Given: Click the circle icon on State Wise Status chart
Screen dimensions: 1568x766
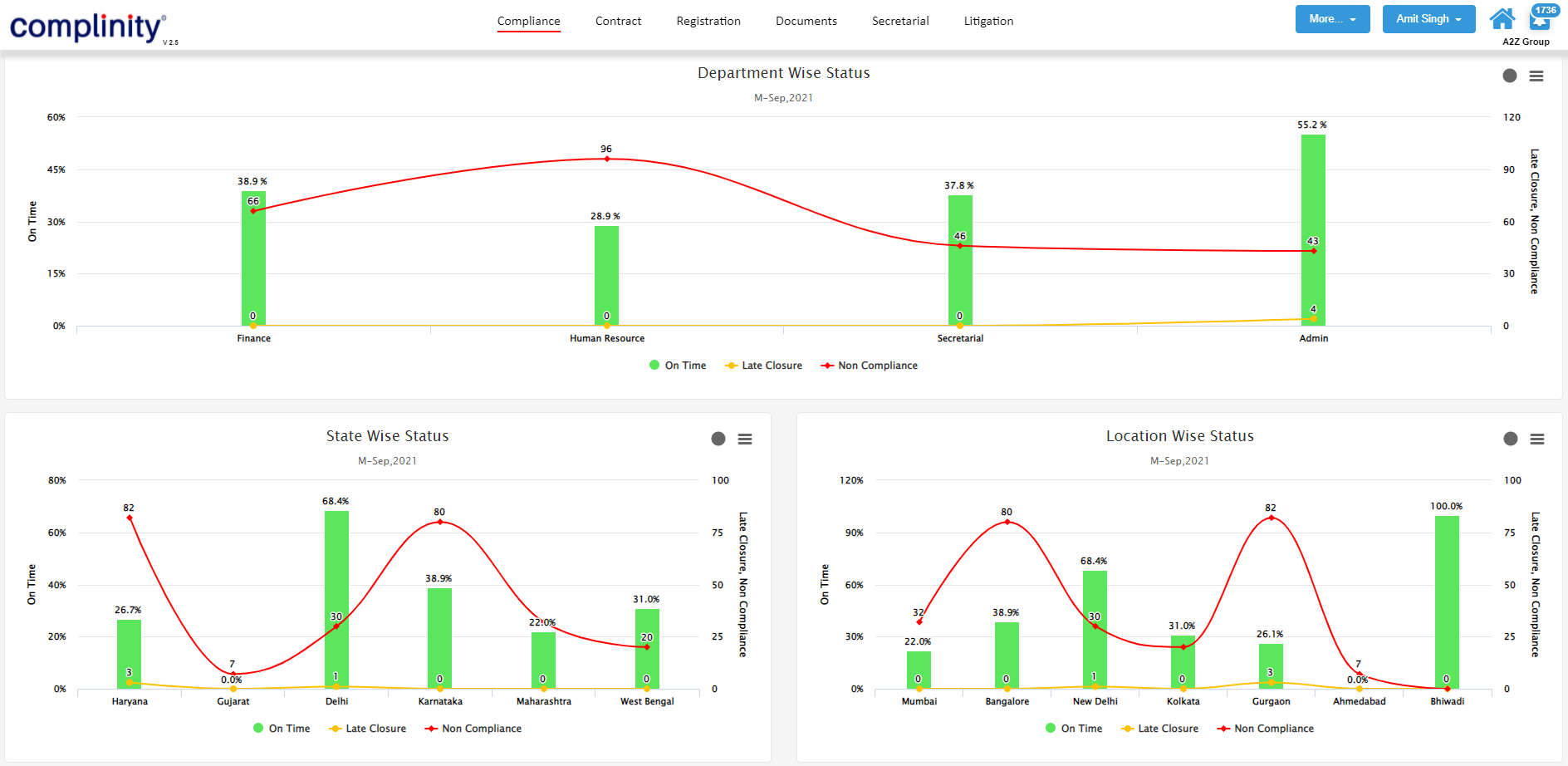Looking at the screenshot, I should [x=718, y=439].
